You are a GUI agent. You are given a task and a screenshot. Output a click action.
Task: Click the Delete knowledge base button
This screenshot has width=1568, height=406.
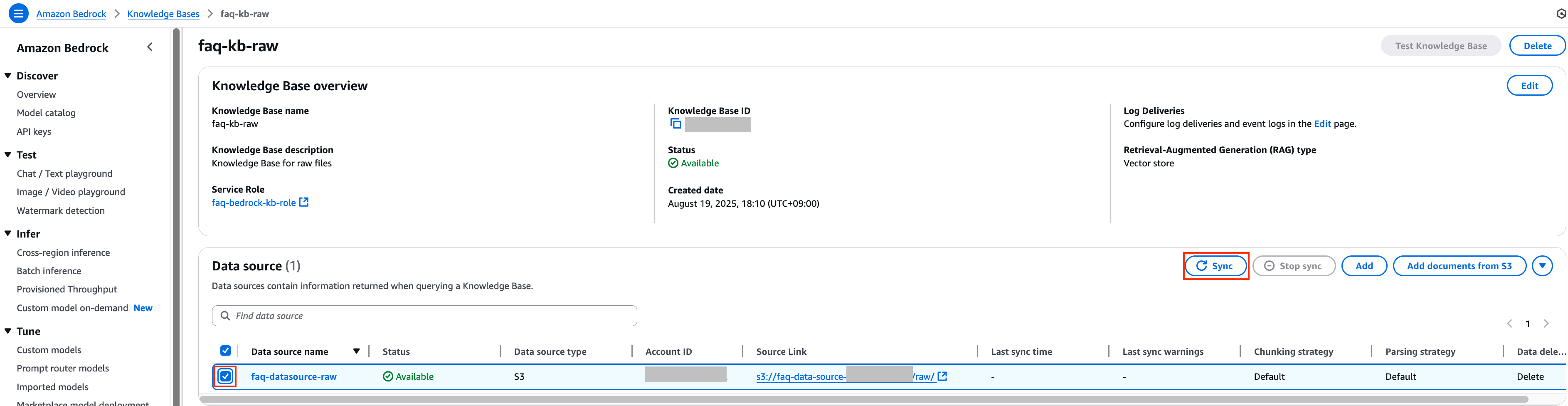tap(1538, 46)
